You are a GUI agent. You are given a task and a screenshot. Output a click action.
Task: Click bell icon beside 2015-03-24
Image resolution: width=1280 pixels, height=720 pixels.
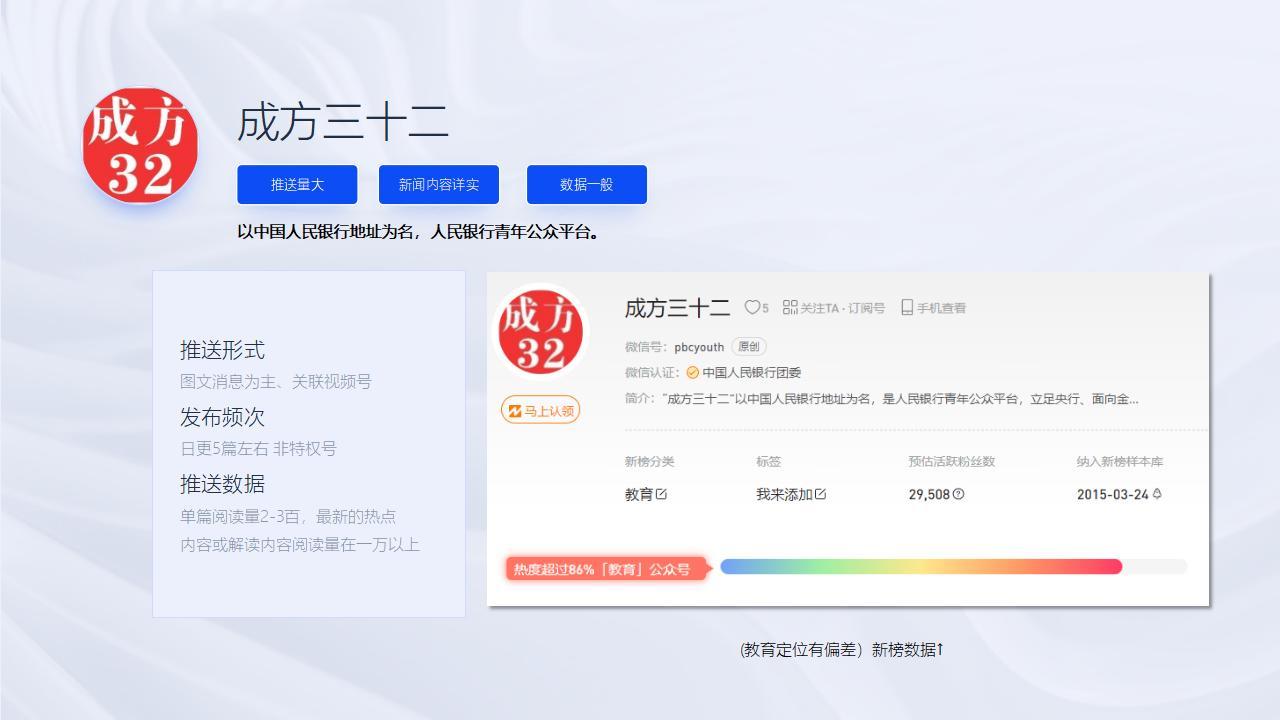pos(1157,494)
